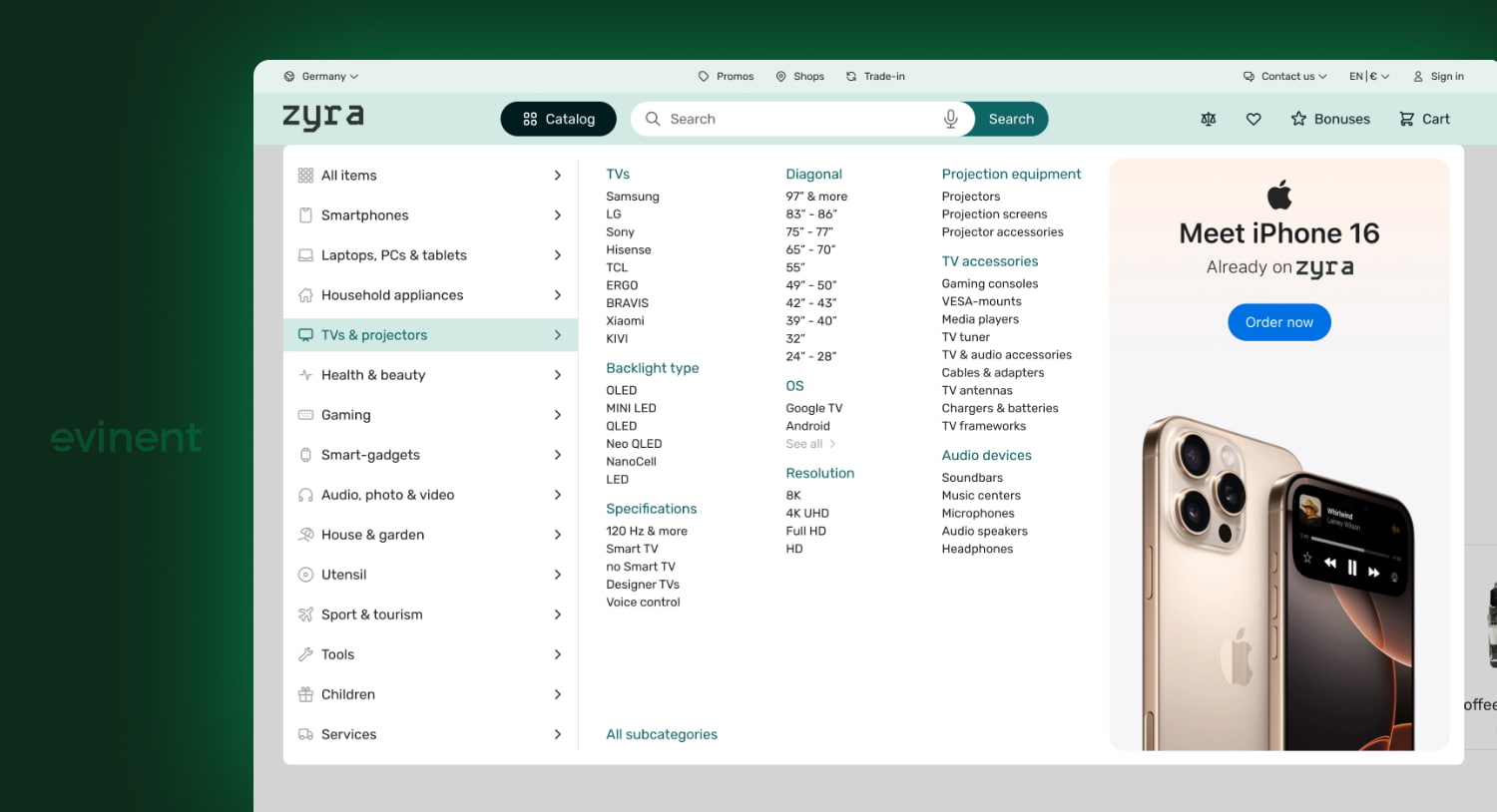1497x812 pixels.
Task: Select House & garden menu item
Action: click(x=431, y=535)
